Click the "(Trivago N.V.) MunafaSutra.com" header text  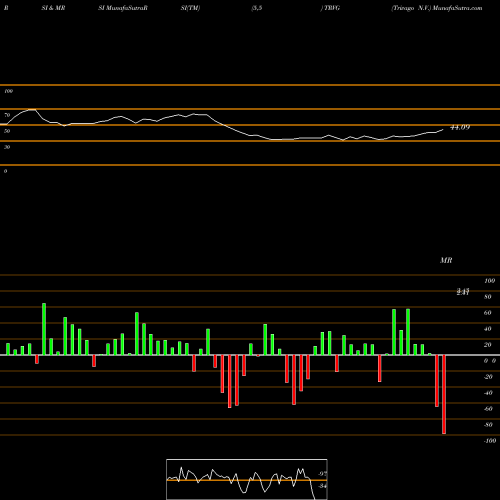(x=437, y=8)
